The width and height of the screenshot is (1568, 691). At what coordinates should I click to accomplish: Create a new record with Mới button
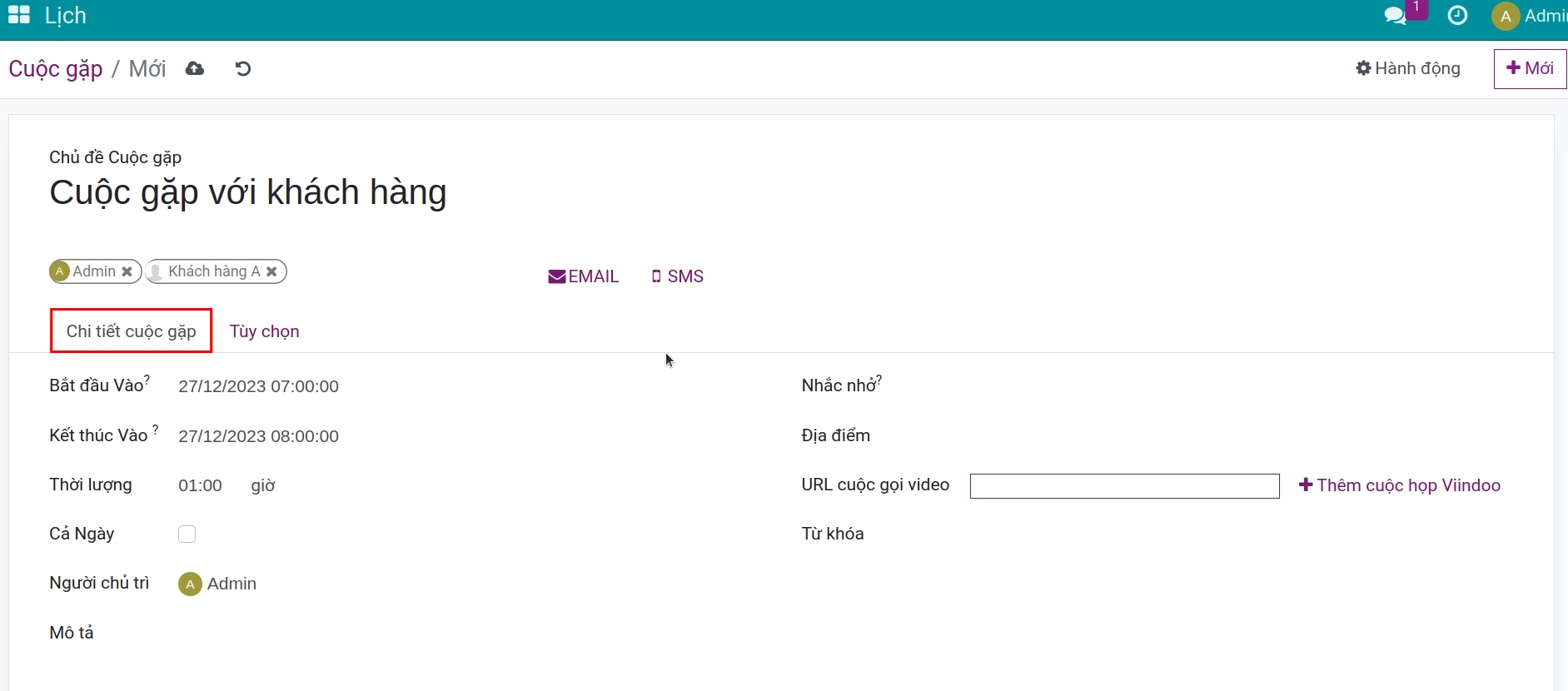1530,68
